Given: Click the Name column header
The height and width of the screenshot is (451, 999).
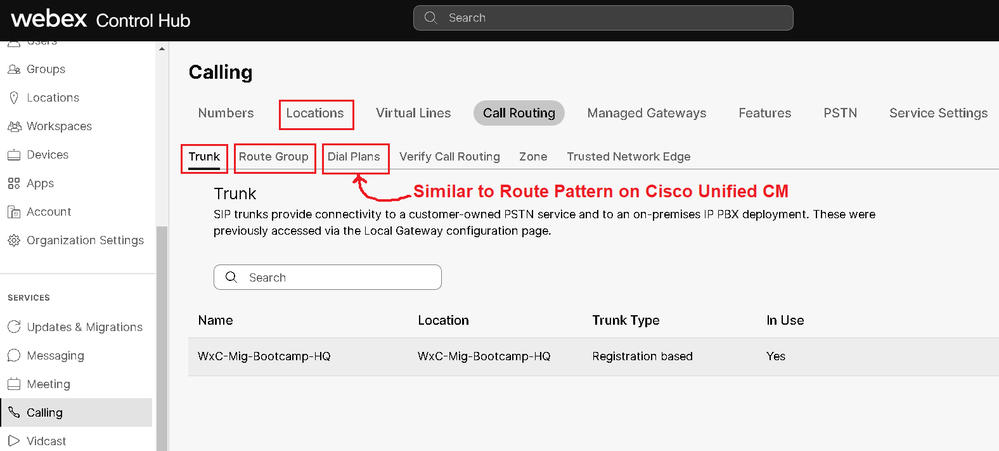Looking at the screenshot, I should click(215, 320).
